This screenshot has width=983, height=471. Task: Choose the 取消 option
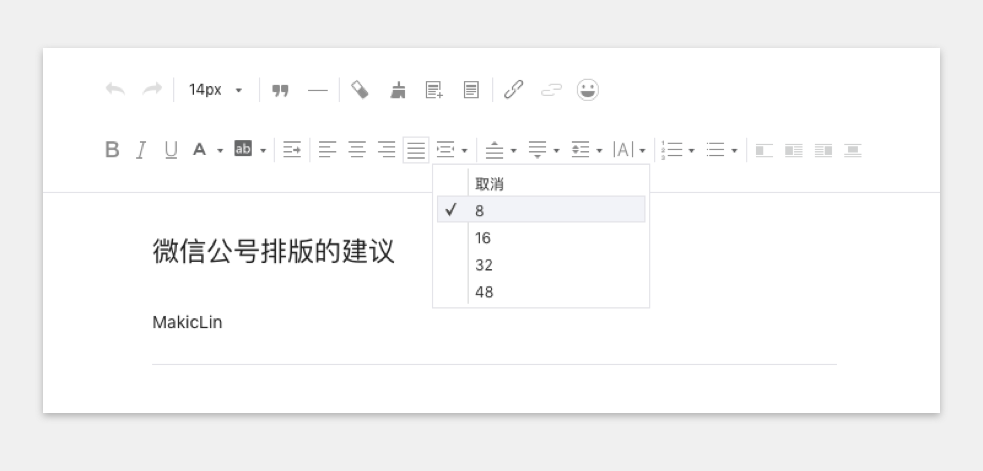click(x=489, y=184)
